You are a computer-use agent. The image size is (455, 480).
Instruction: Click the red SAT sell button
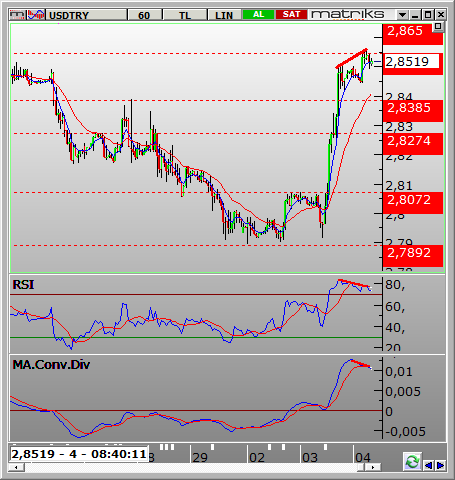[x=291, y=14]
